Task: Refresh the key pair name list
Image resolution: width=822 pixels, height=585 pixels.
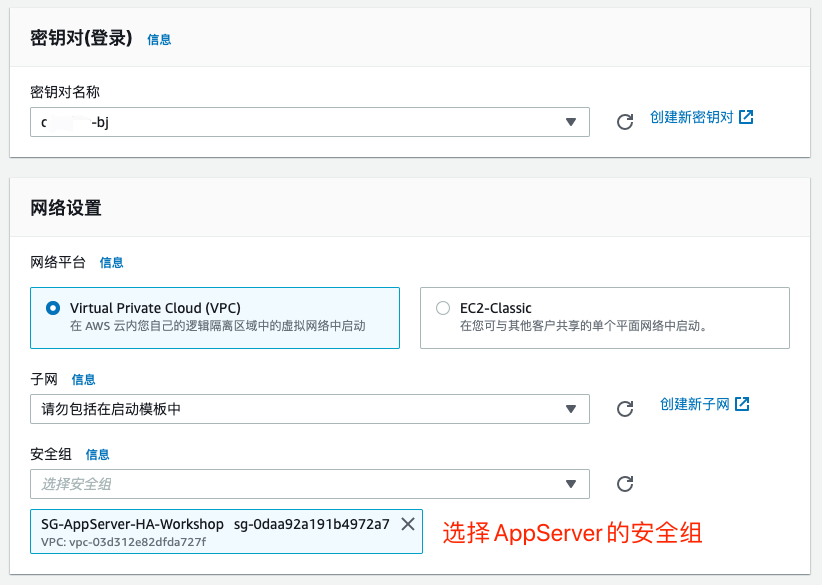Action: (x=625, y=122)
